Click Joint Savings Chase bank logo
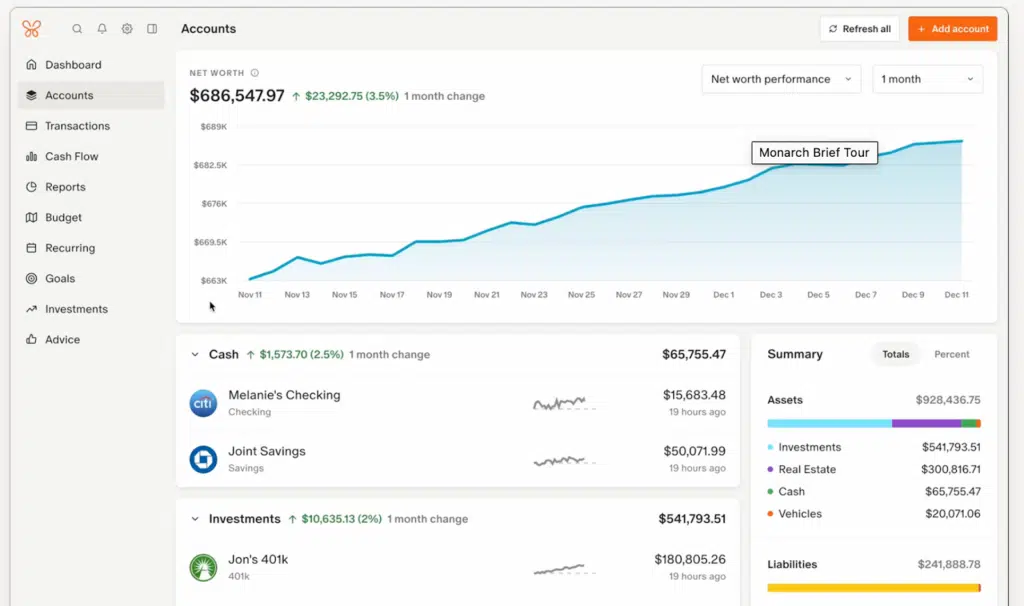This screenshot has width=1024, height=606. click(x=203, y=459)
